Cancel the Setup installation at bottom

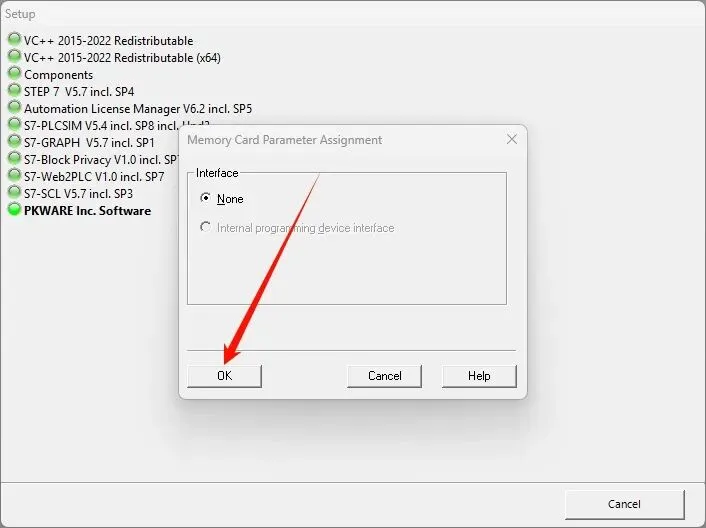(x=625, y=504)
